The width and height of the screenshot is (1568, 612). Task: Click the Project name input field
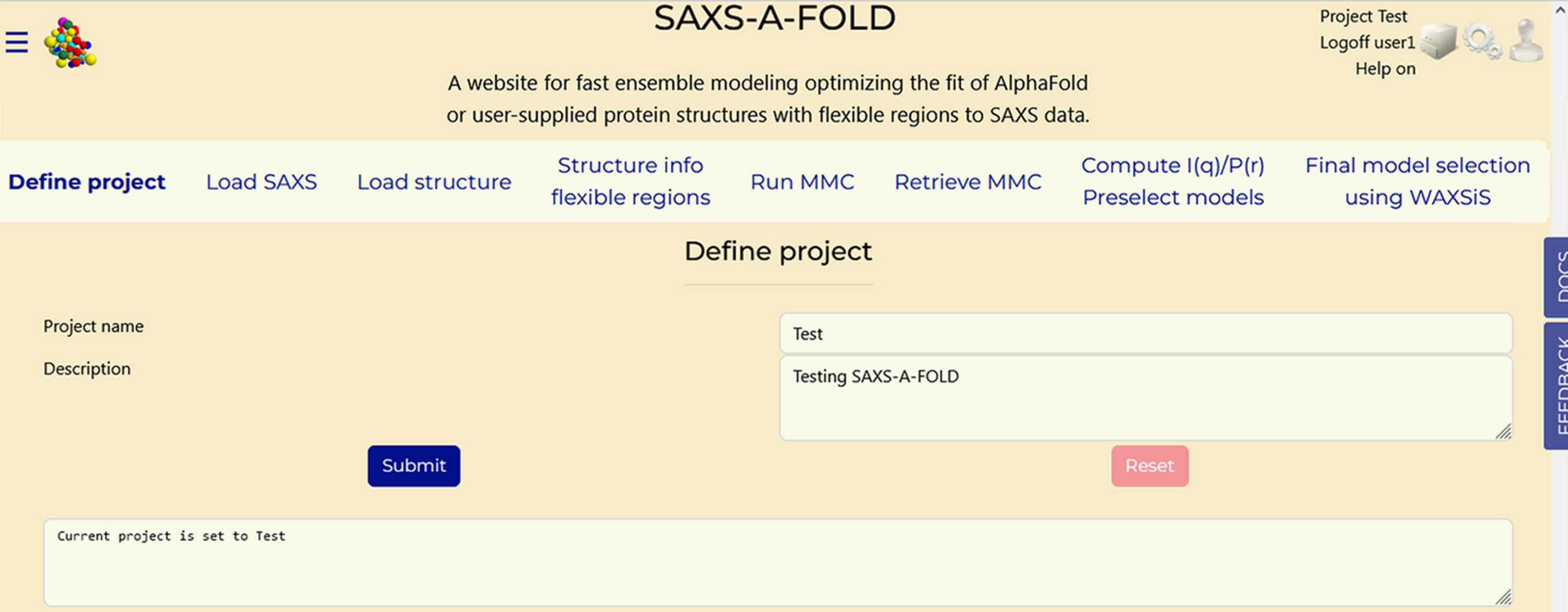(1146, 333)
